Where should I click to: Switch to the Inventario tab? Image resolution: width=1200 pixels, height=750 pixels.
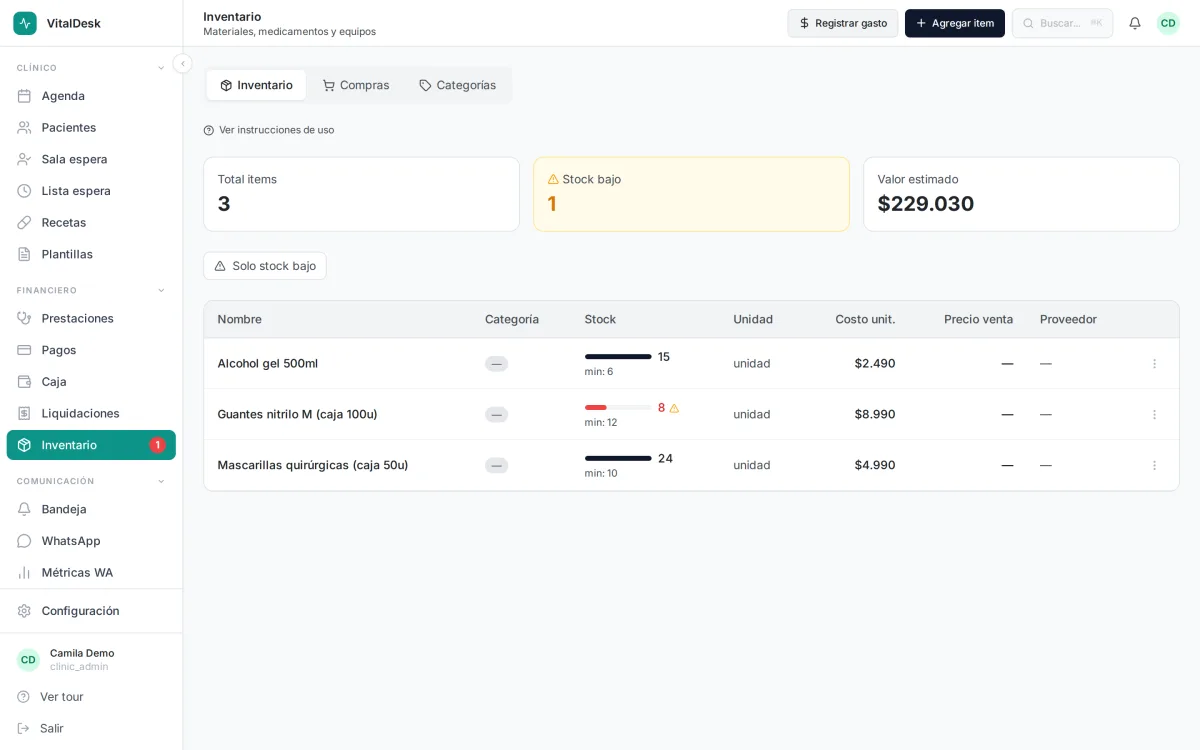coord(256,85)
